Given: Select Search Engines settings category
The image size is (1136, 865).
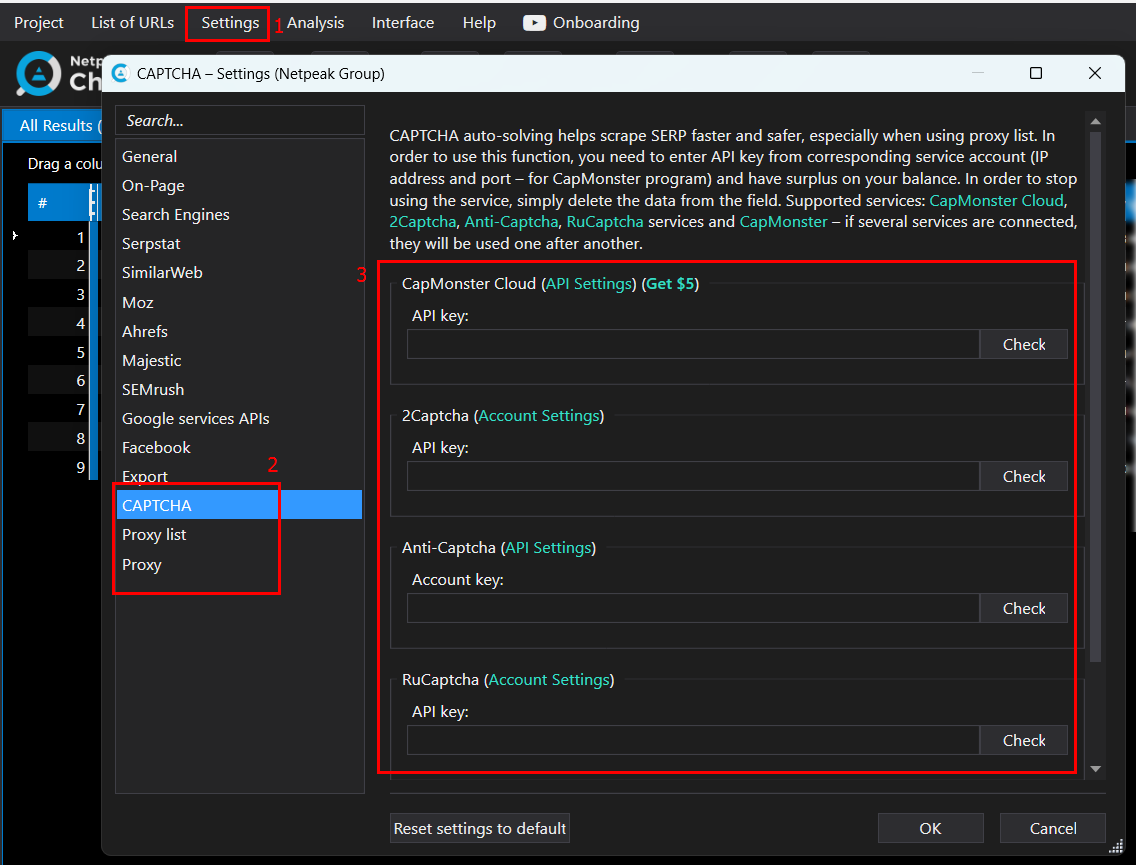Looking at the screenshot, I should click(239, 214).
